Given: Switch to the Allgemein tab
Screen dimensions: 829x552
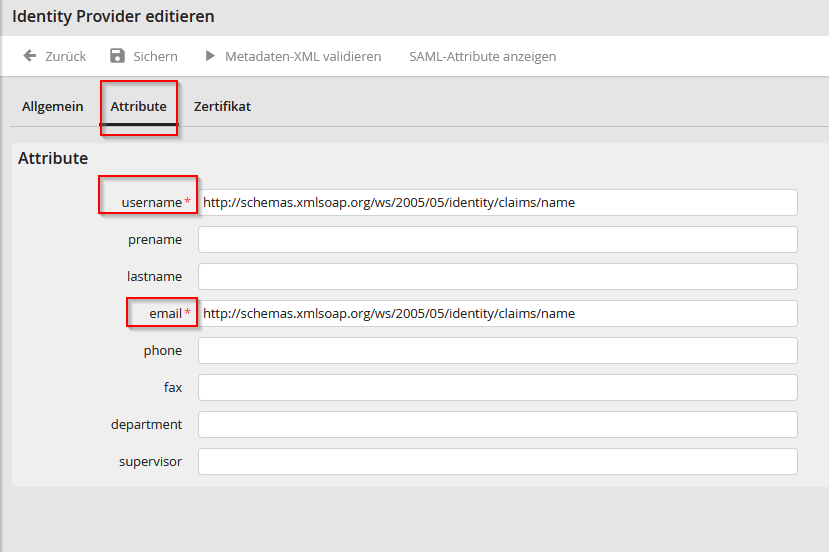Looking at the screenshot, I should pos(53,106).
